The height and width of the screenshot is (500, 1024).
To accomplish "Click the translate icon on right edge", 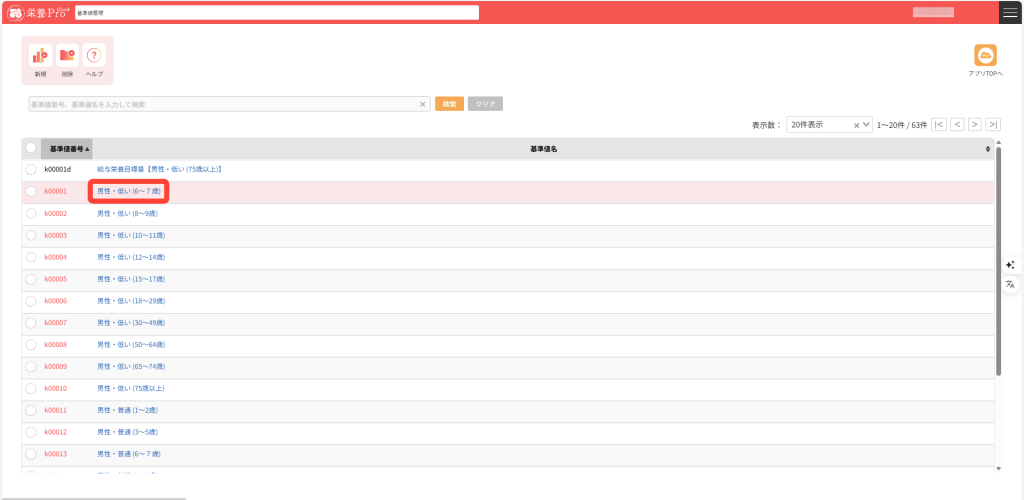I will point(1010,285).
